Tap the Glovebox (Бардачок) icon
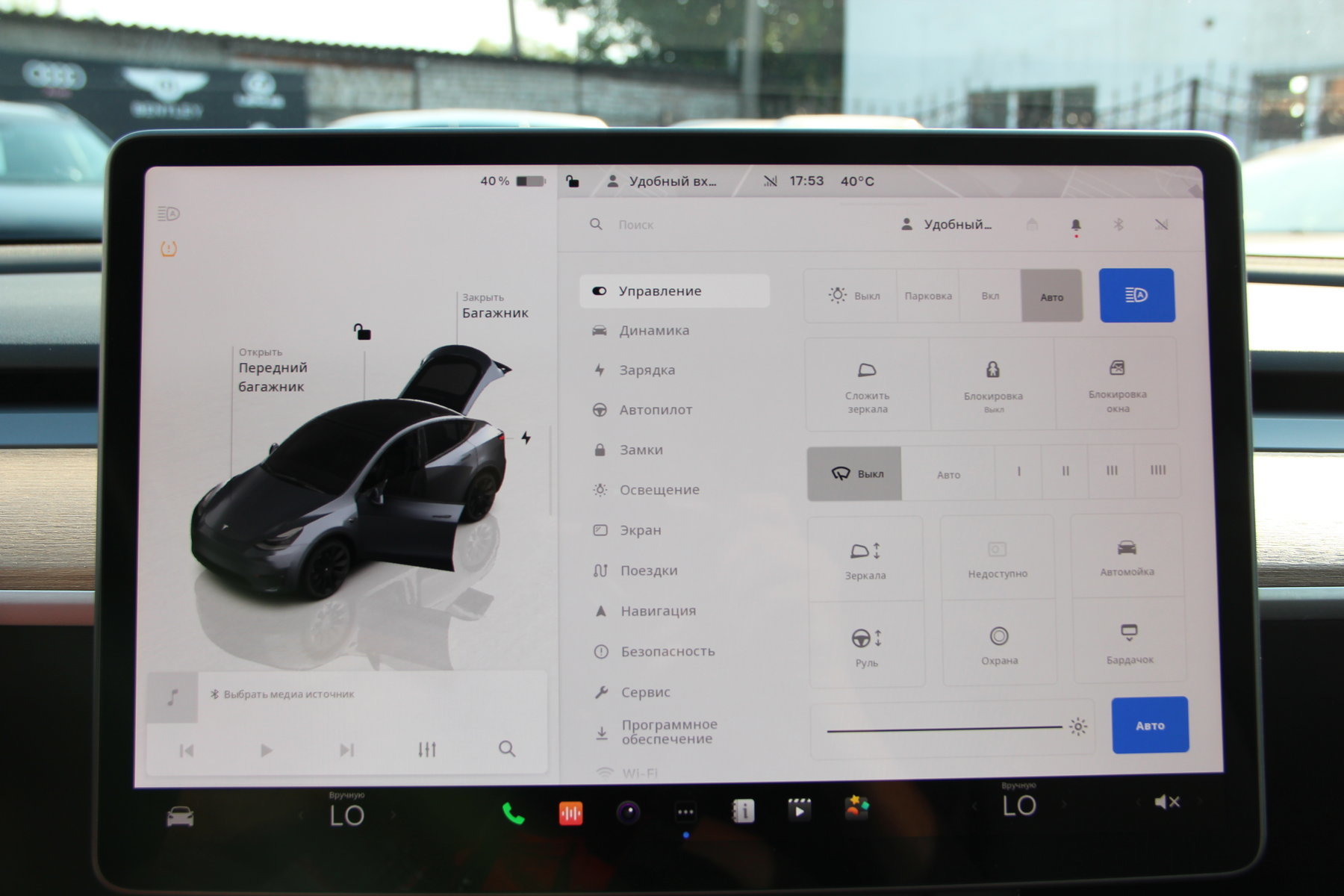1344x896 pixels. click(1128, 642)
